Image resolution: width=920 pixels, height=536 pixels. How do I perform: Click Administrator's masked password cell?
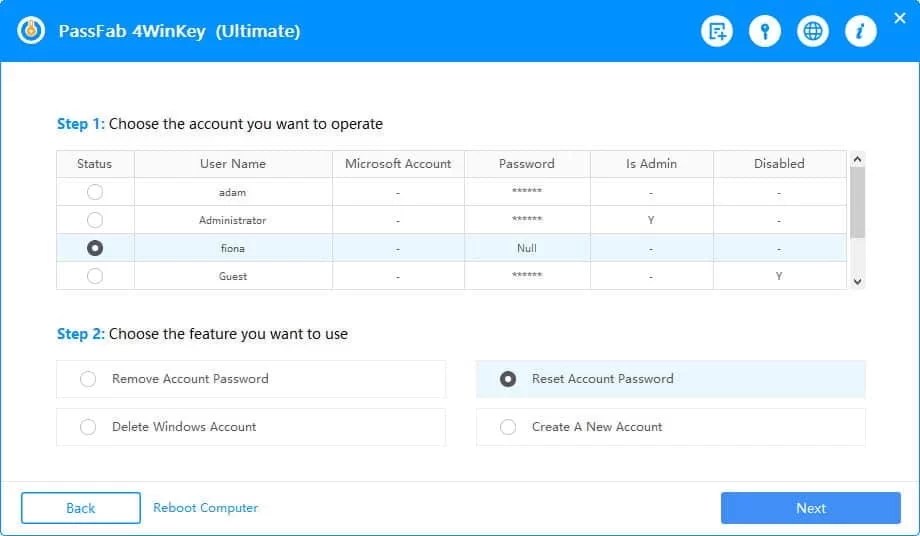(527, 219)
